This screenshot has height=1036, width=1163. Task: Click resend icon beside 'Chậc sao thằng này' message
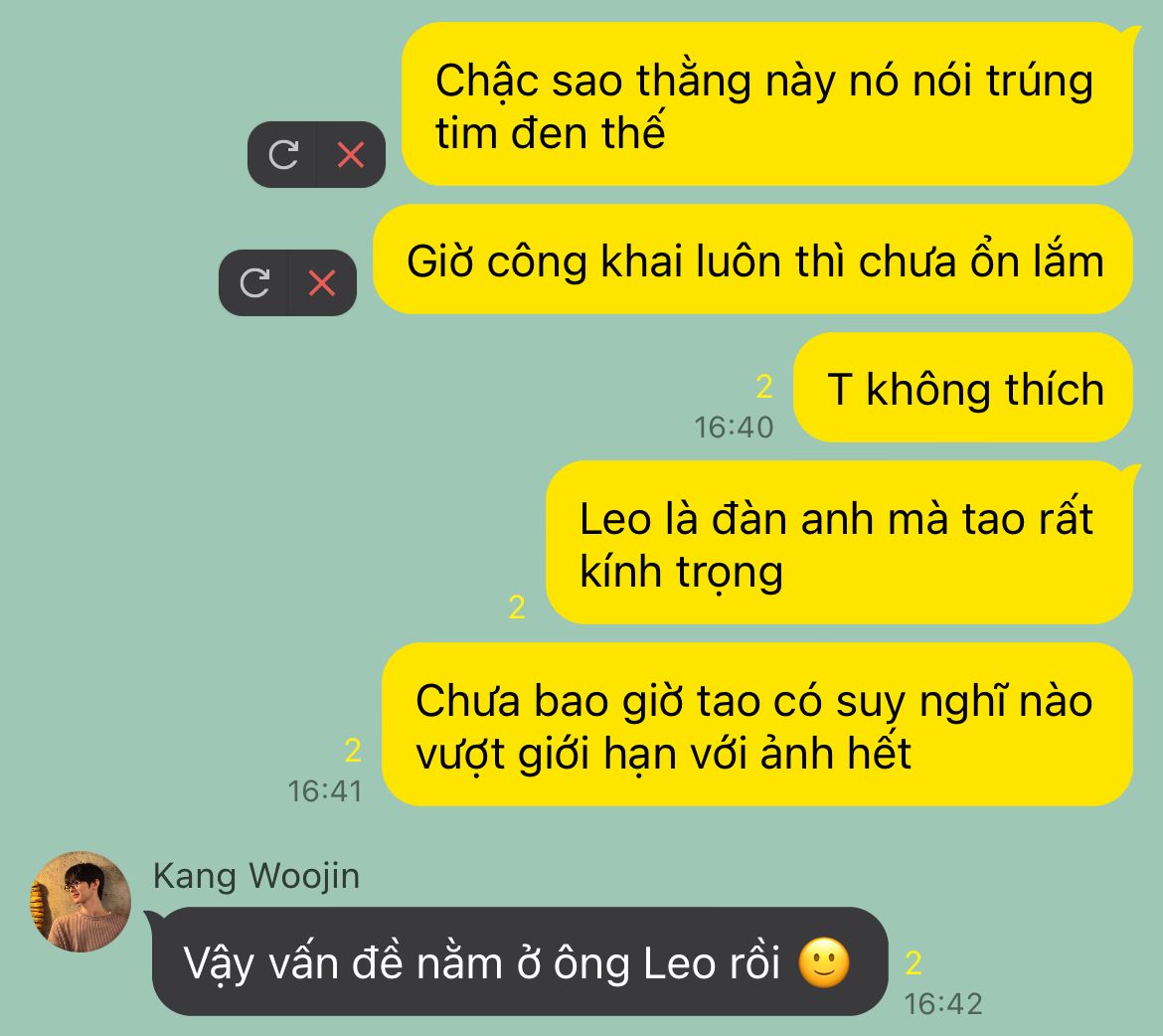point(282,155)
